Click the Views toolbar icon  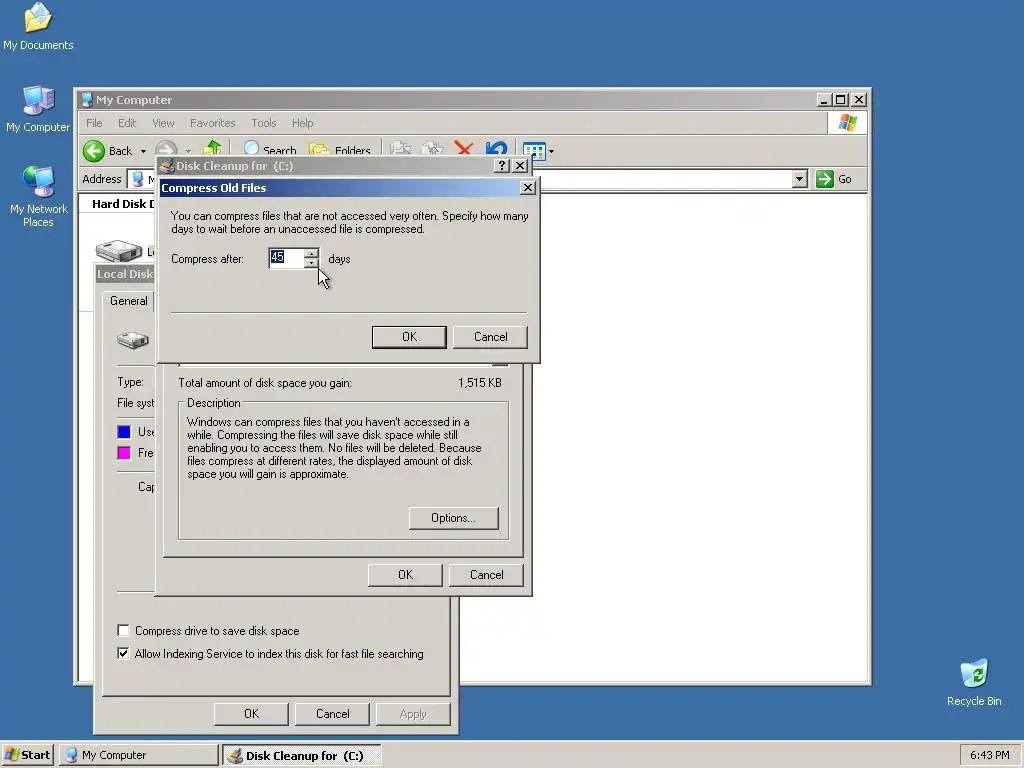pyautogui.click(x=534, y=150)
